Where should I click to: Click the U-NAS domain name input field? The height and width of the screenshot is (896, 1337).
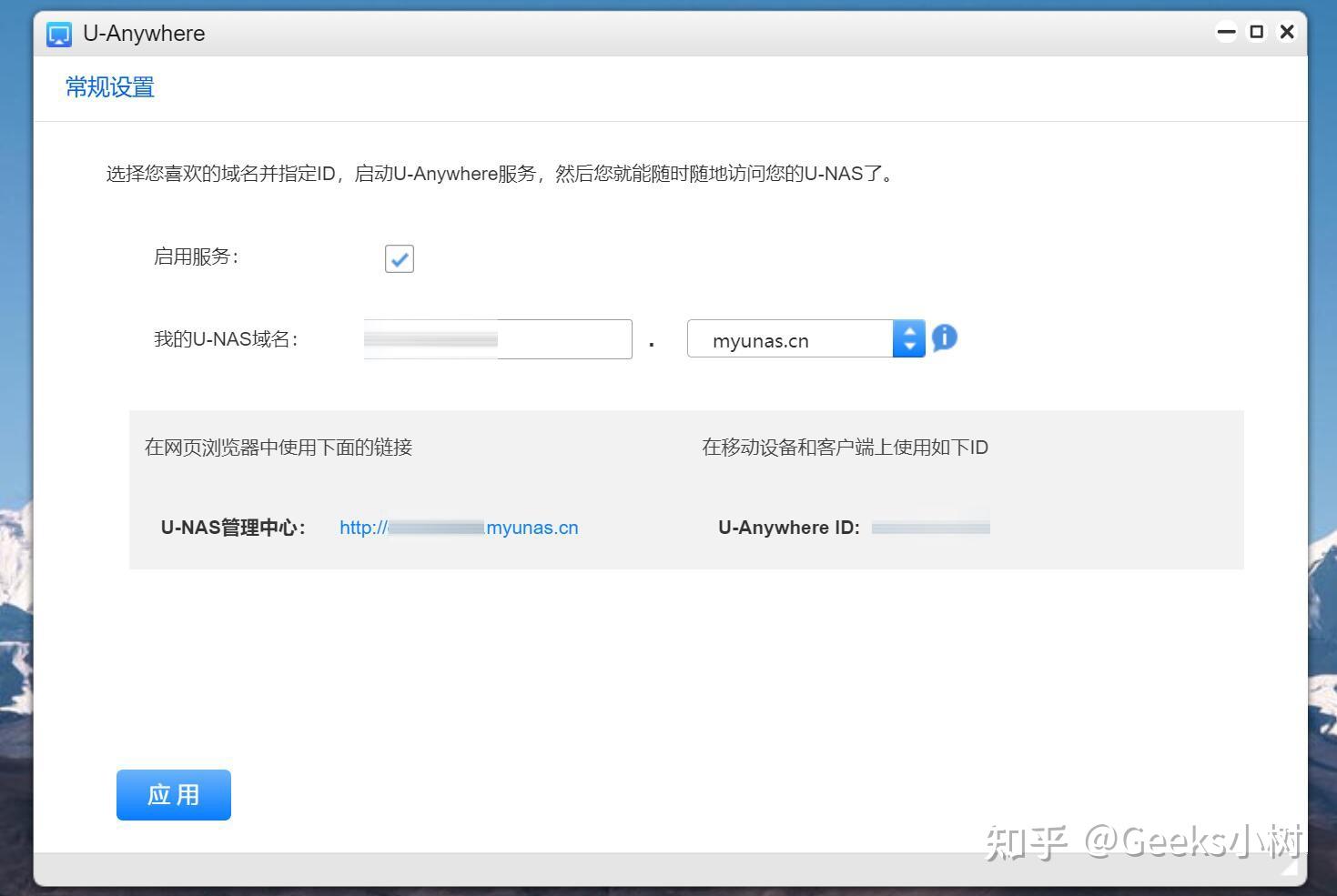[x=498, y=339]
